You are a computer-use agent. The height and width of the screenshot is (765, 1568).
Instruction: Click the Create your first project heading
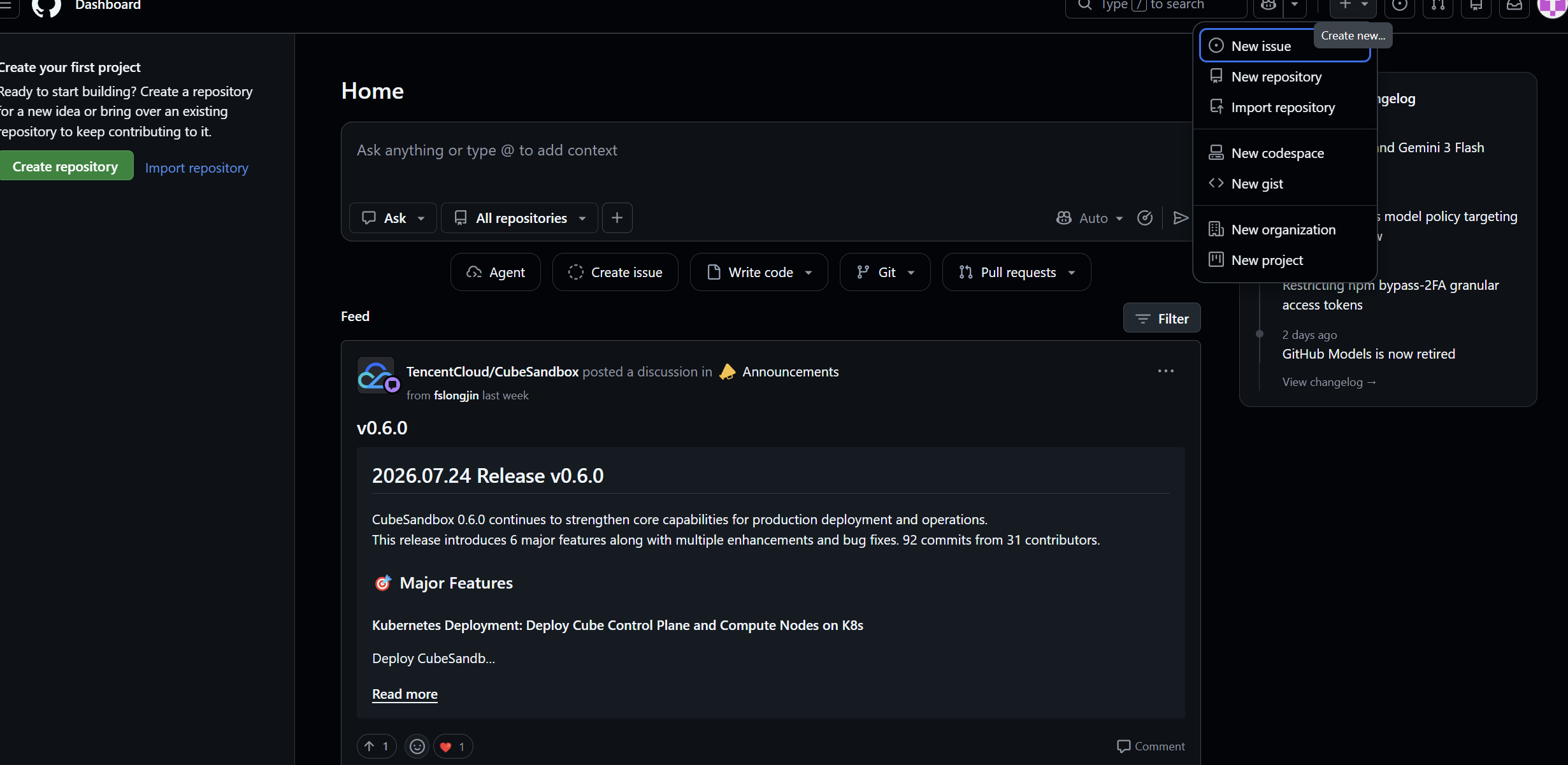pos(70,68)
